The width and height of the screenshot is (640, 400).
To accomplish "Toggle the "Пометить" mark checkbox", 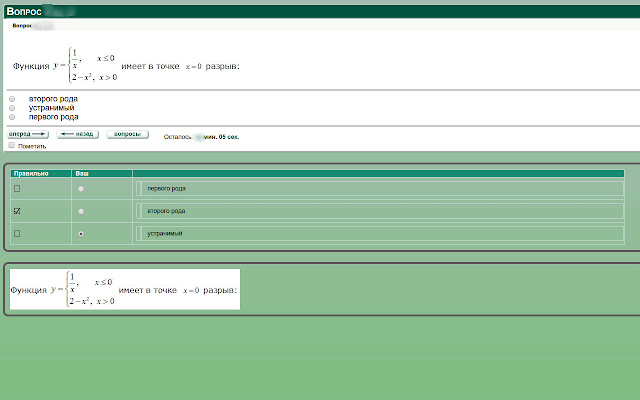I will 11,145.
